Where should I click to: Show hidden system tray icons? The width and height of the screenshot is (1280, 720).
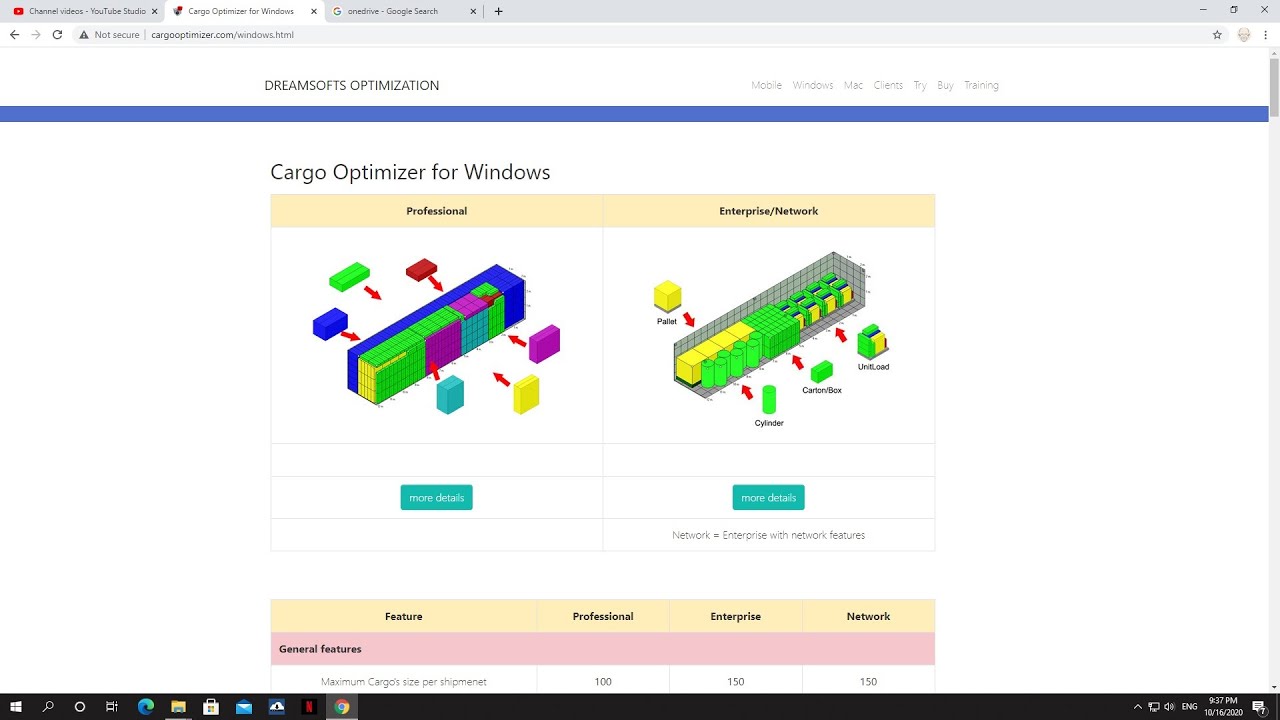[x=1137, y=707]
